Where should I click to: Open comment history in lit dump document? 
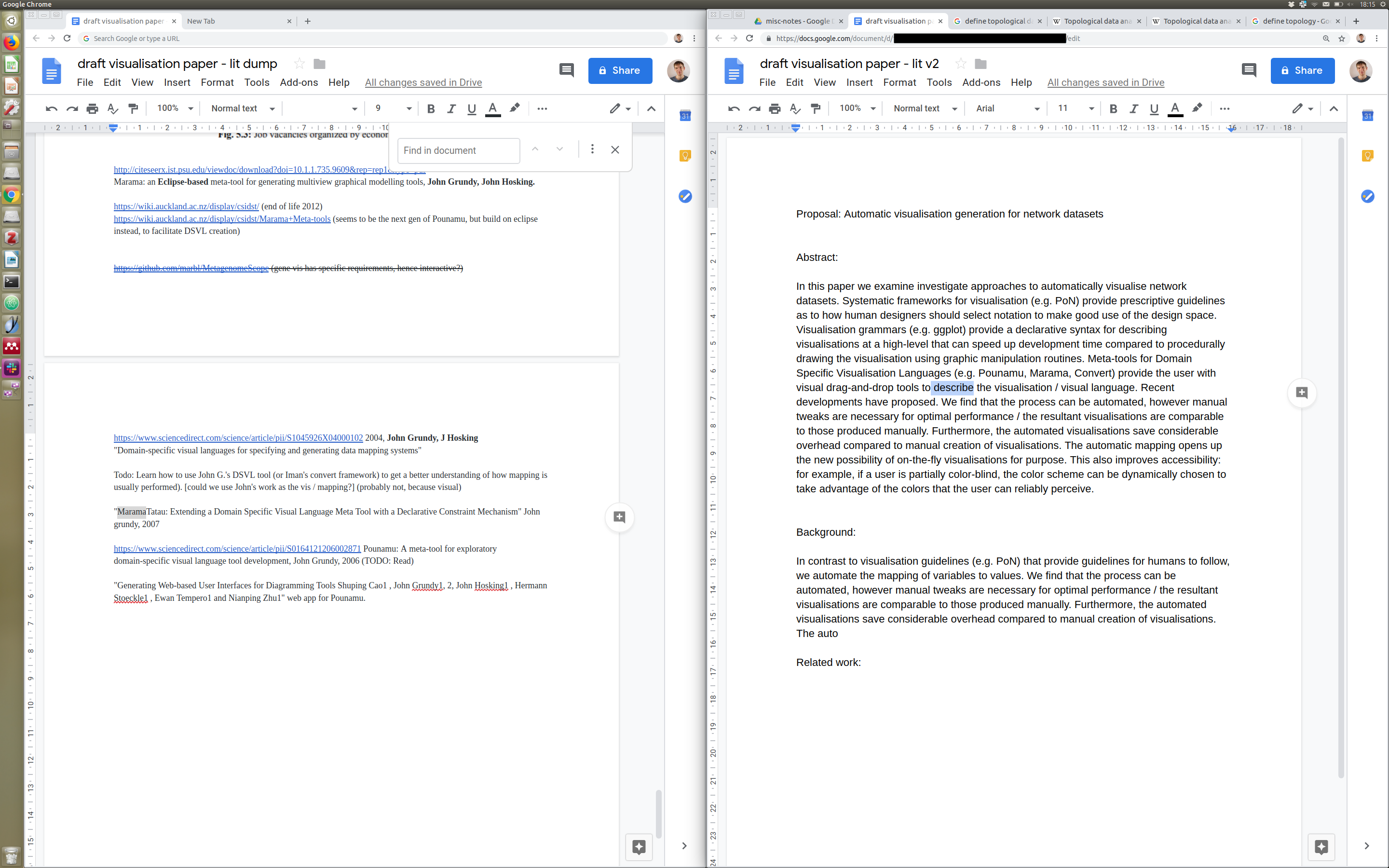[566, 70]
